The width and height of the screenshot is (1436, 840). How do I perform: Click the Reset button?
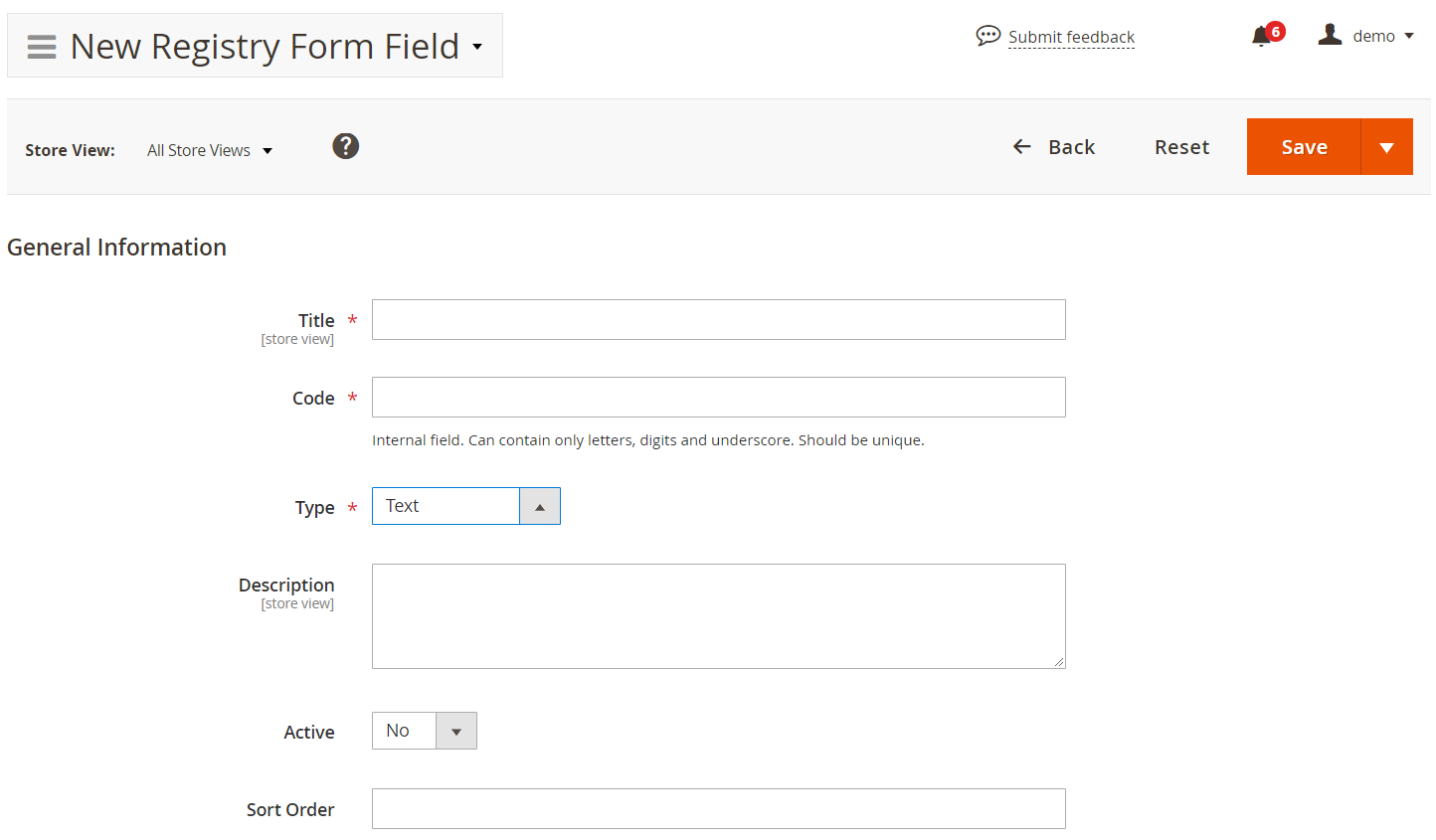(1181, 147)
